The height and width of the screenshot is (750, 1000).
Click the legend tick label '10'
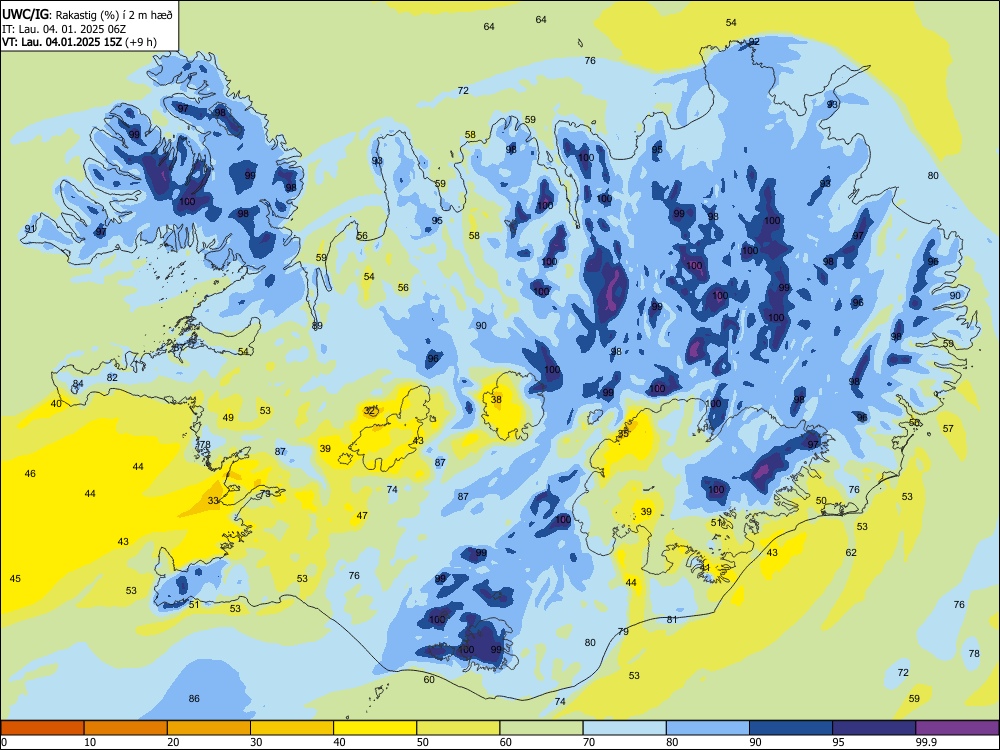(91, 742)
